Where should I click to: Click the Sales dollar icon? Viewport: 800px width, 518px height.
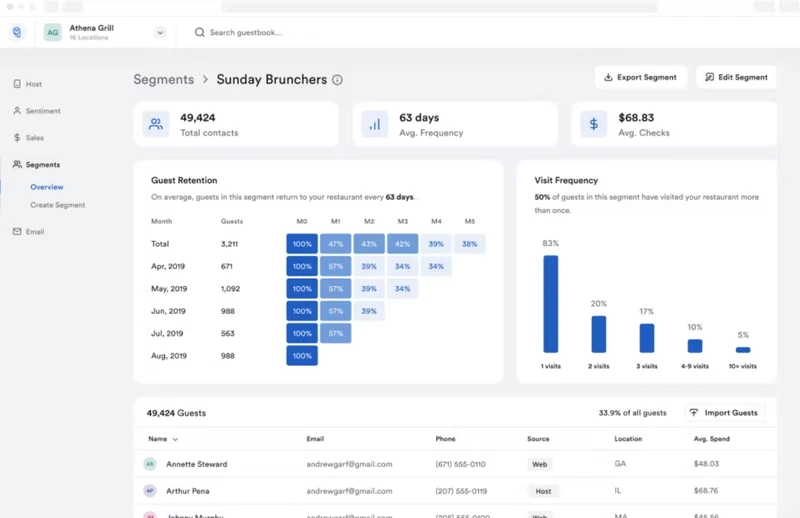17,138
